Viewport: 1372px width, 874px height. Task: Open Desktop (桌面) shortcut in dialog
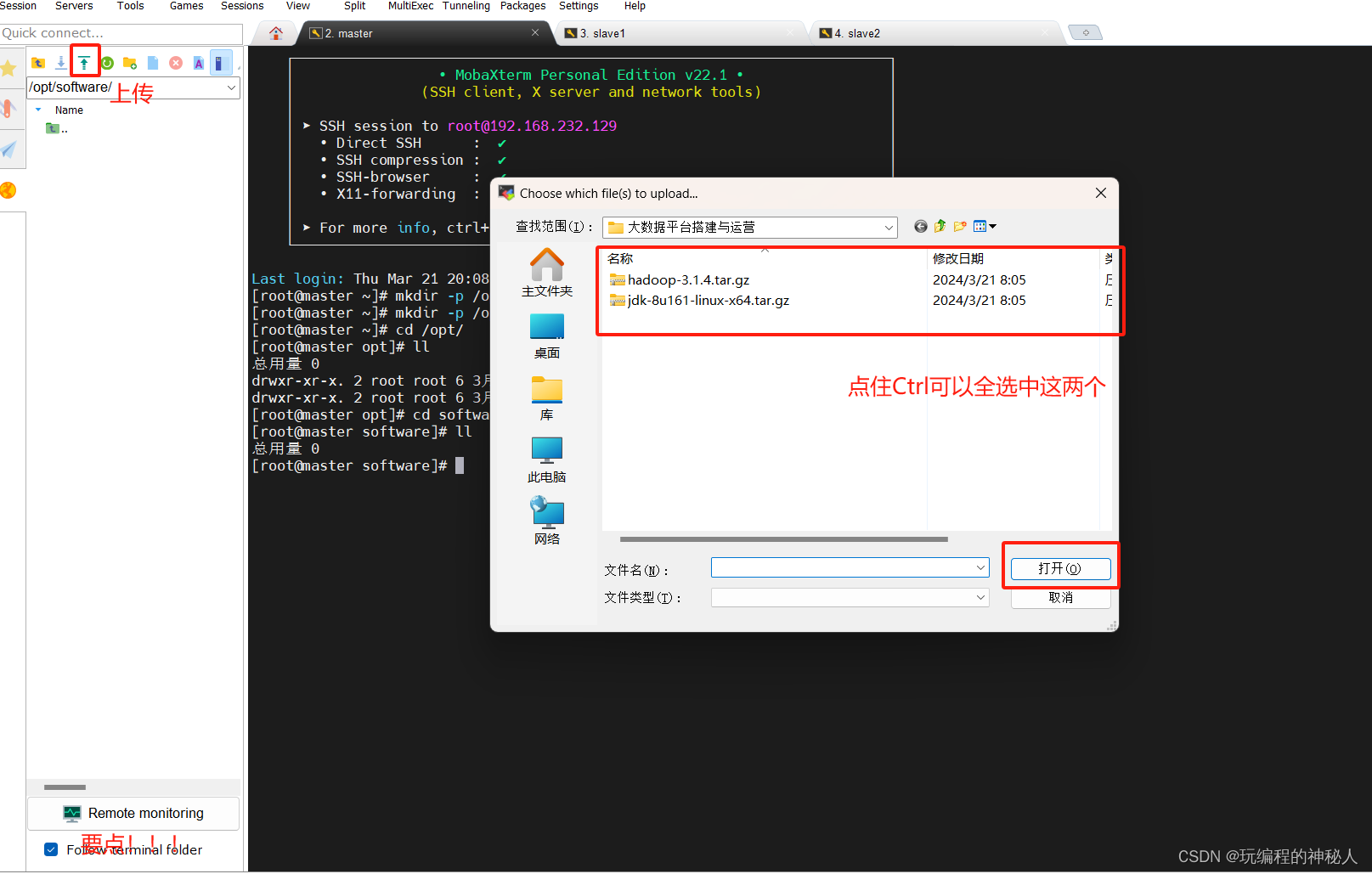click(x=547, y=336)
